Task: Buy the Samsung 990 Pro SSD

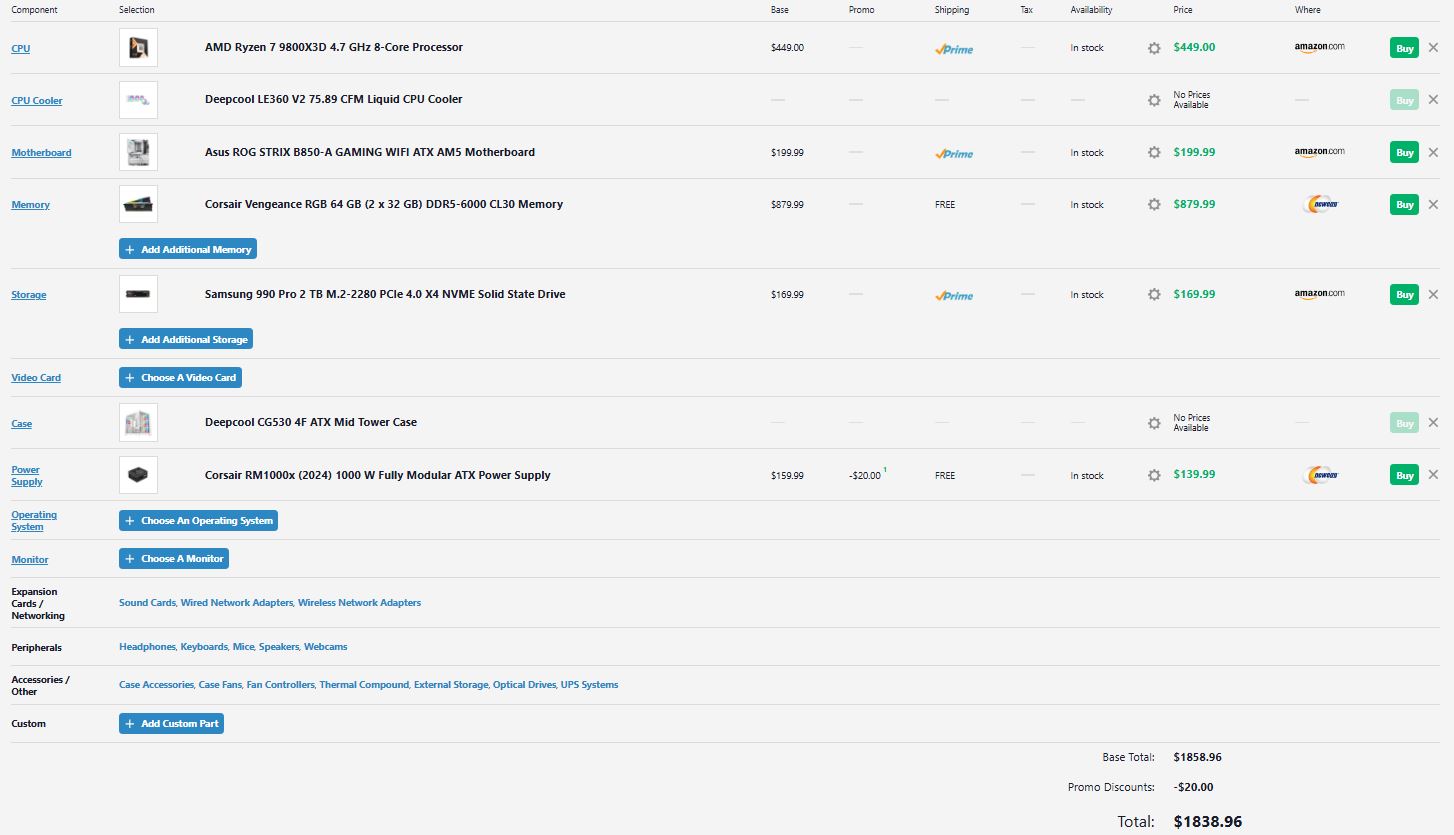Action: click(x=1404, y=294)
